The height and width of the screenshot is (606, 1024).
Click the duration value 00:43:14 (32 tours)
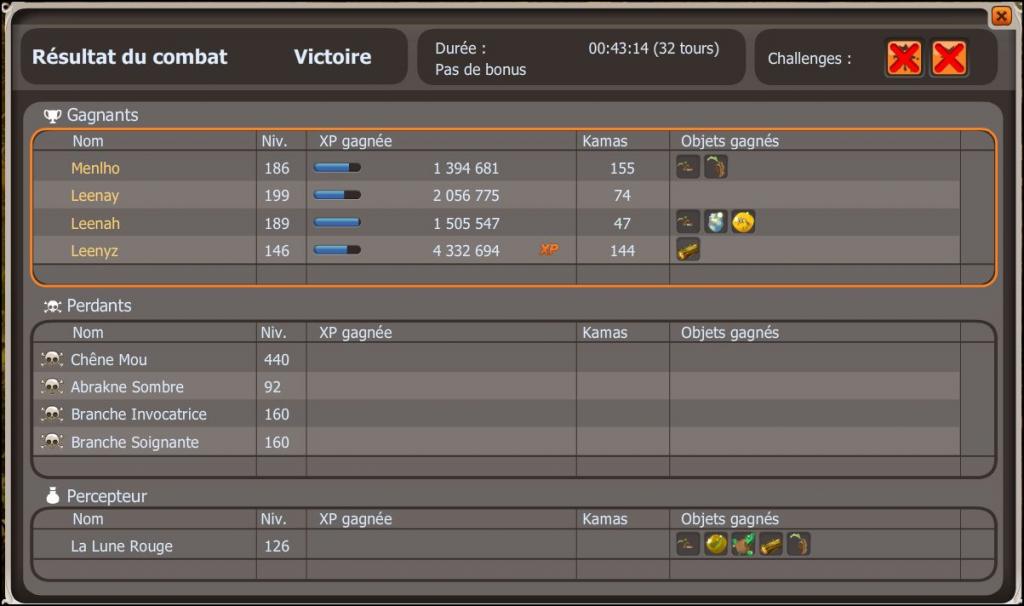tap(654, 48)
